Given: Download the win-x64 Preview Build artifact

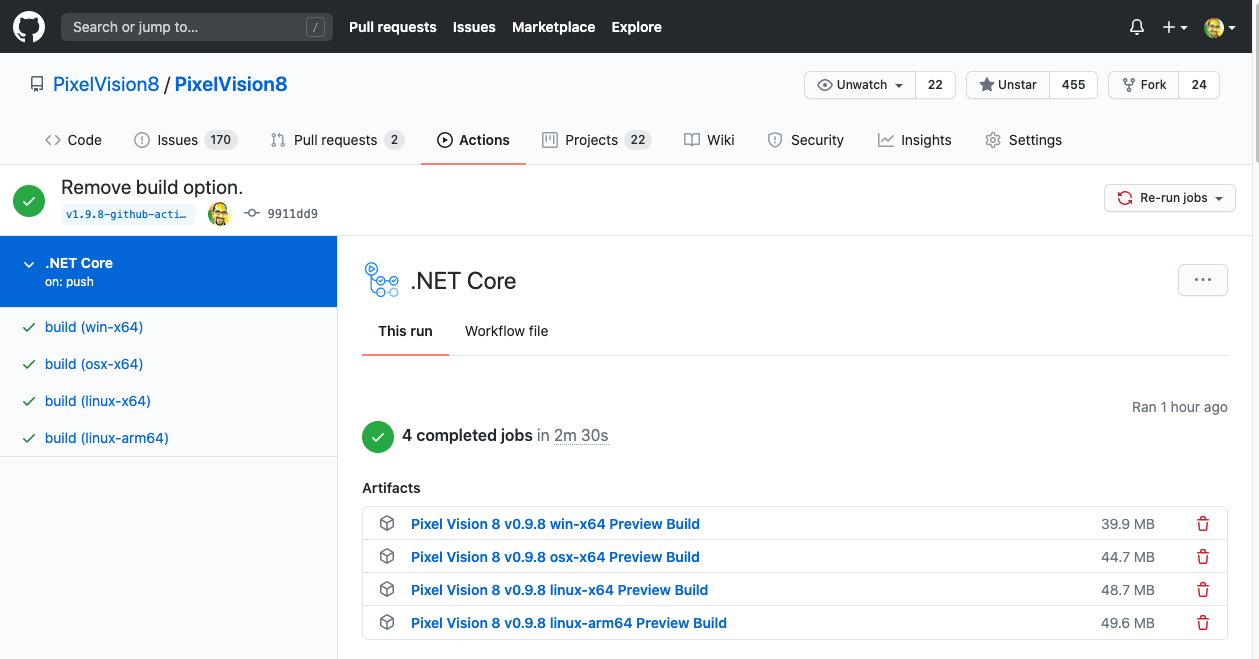Looking at the screenshot, I should (555, 524).
